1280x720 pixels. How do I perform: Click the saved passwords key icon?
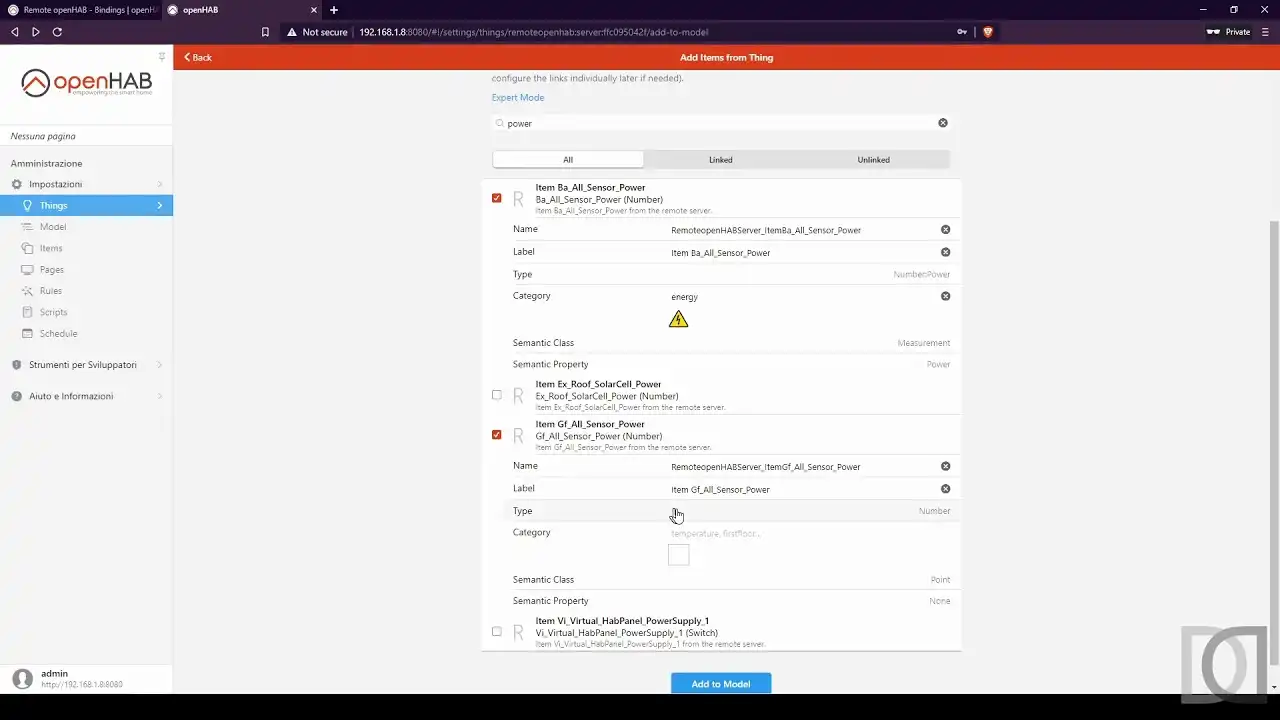962,32
